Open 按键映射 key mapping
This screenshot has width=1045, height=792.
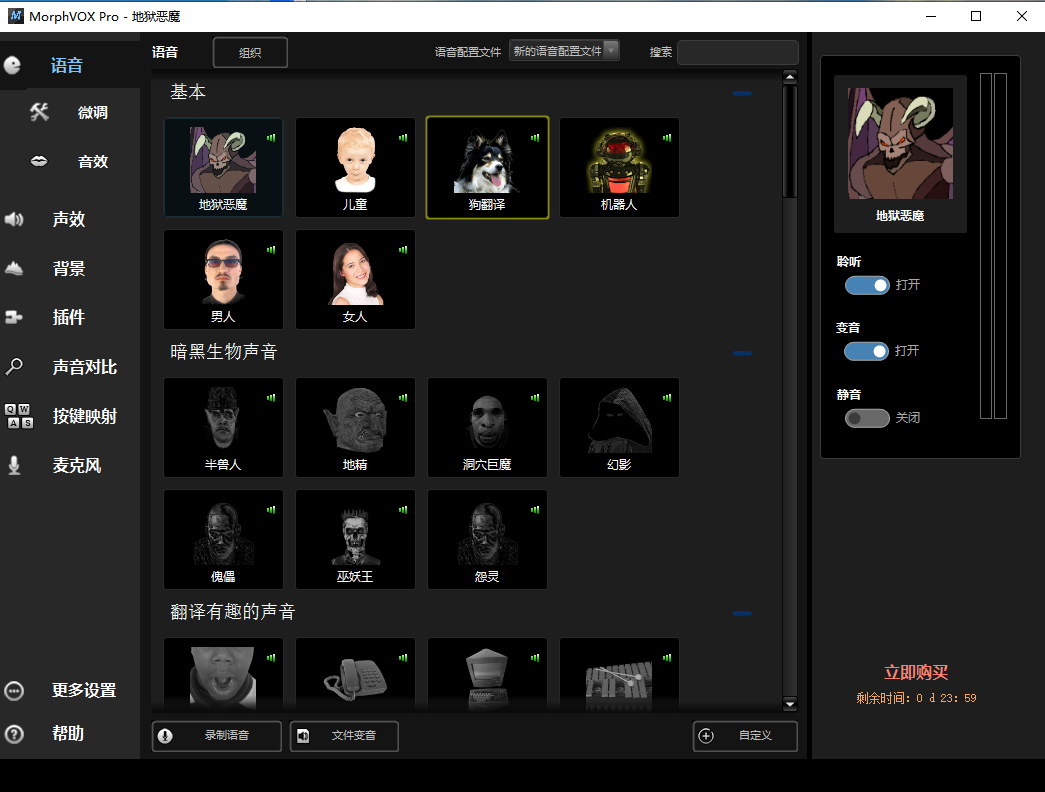(85, 416)
